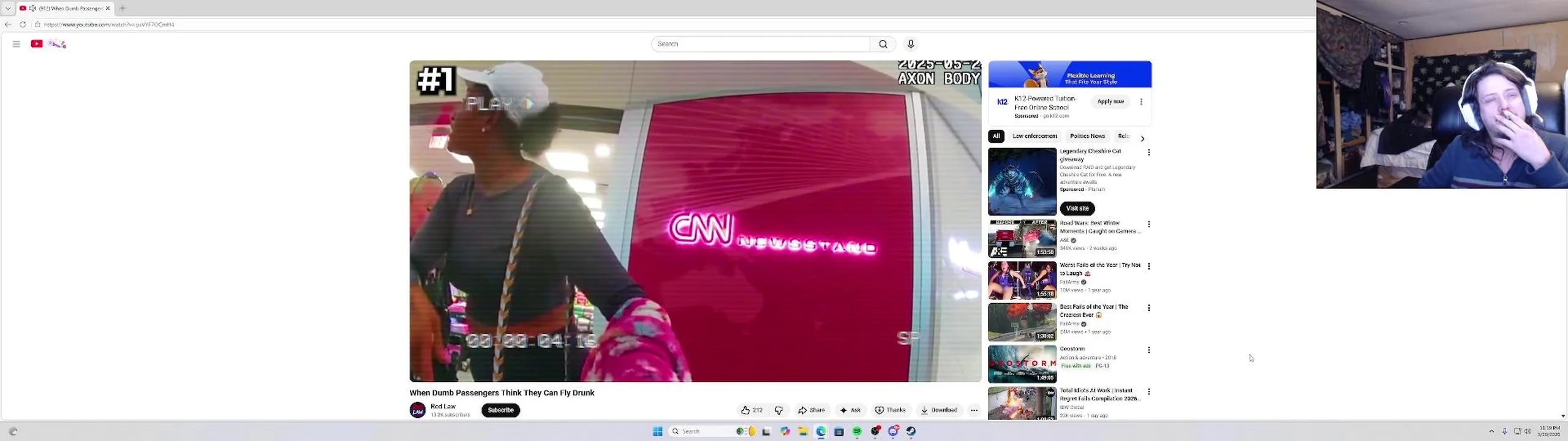
Task: Open options menu for the K12 ad
Action: [x=1141, y=102]
